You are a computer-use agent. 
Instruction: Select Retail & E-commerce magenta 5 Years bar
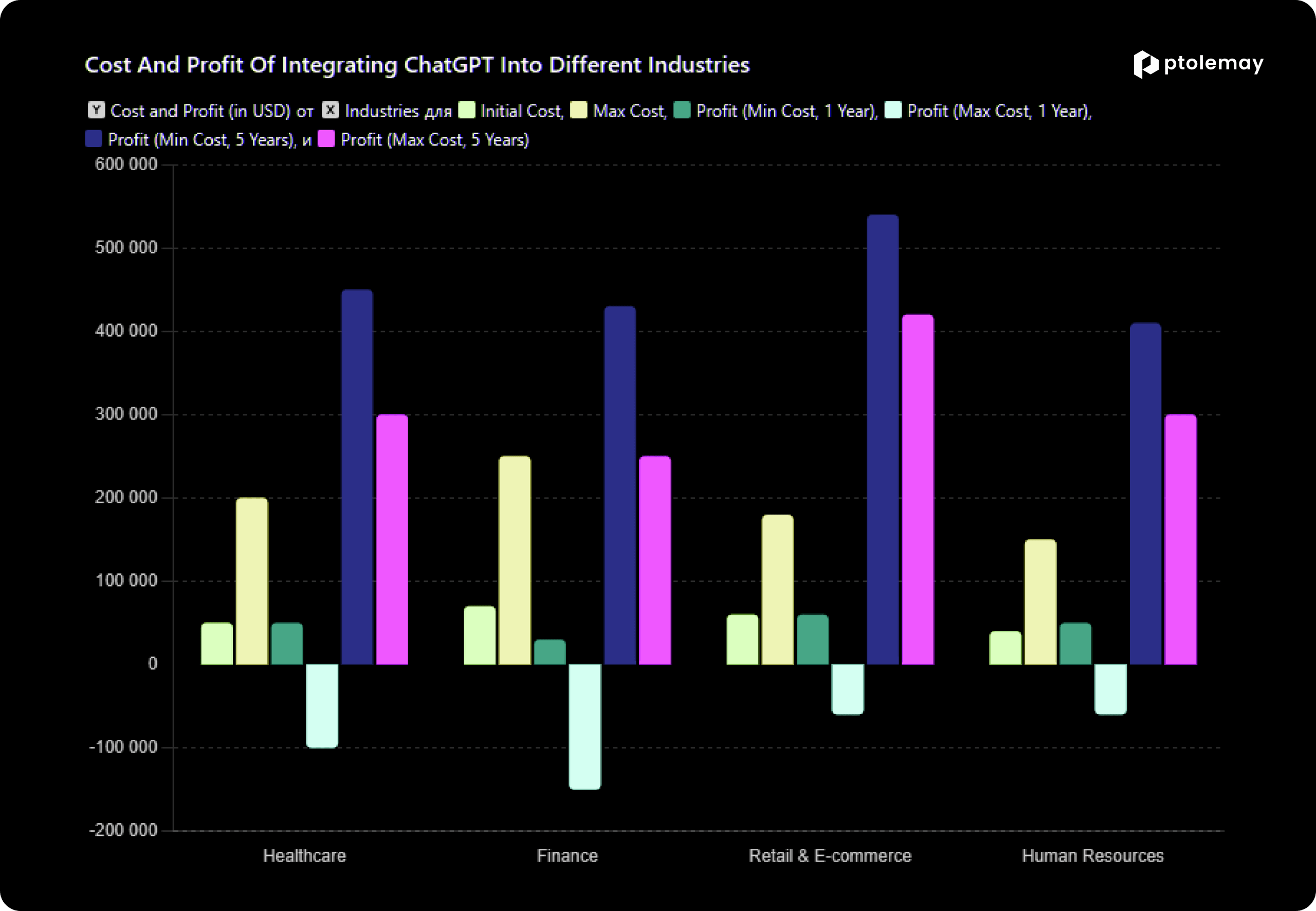tap(918, 490)
